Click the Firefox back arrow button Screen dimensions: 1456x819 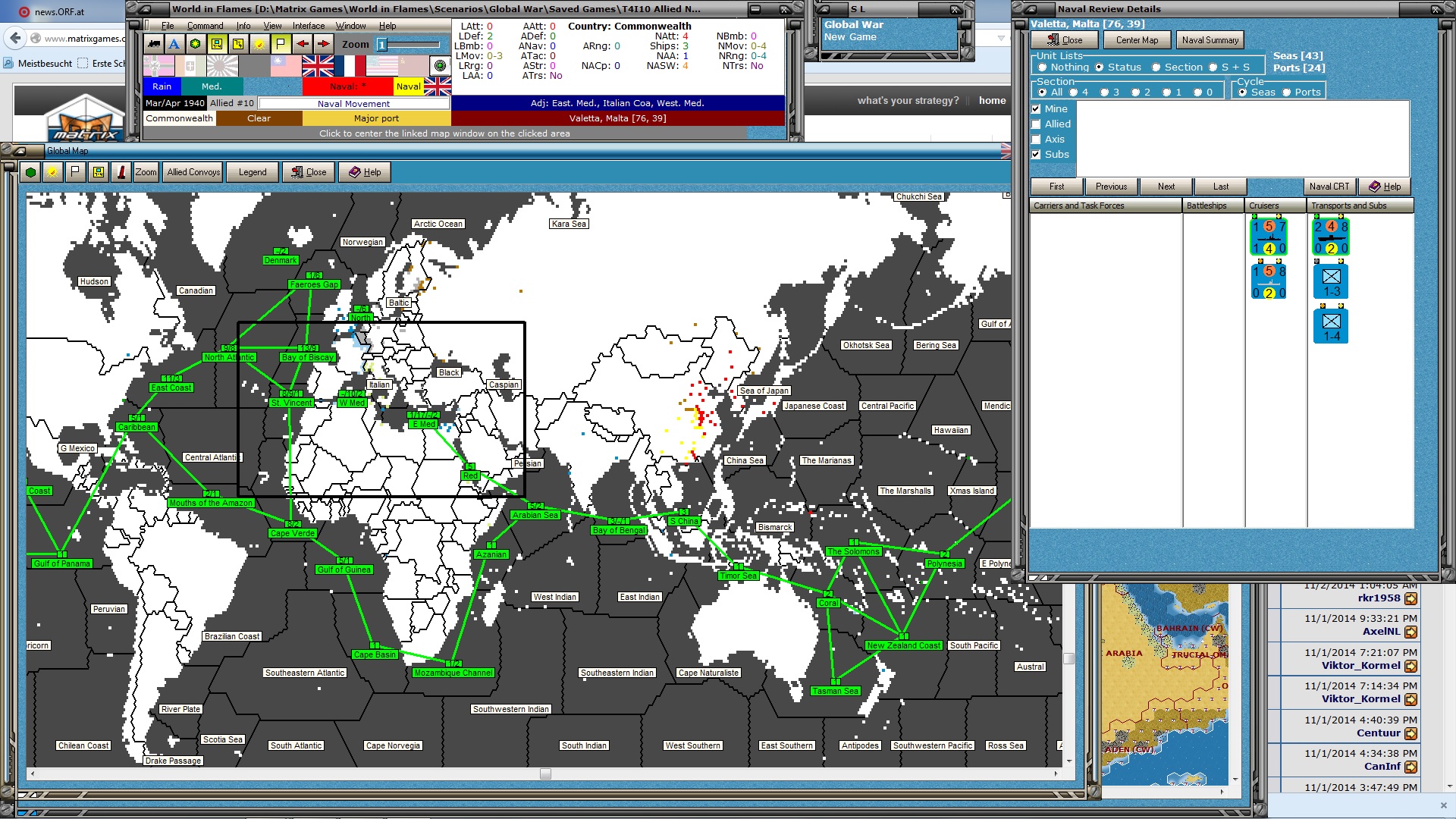tap(14, 38)
